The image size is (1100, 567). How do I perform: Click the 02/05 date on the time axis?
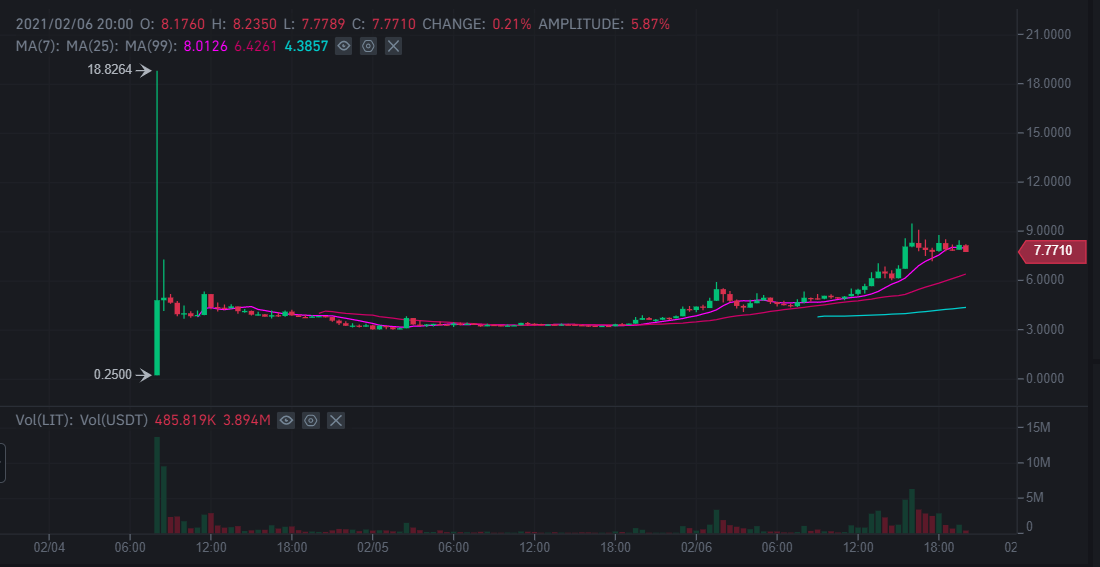pyautogui.click(x=373, y=545)
